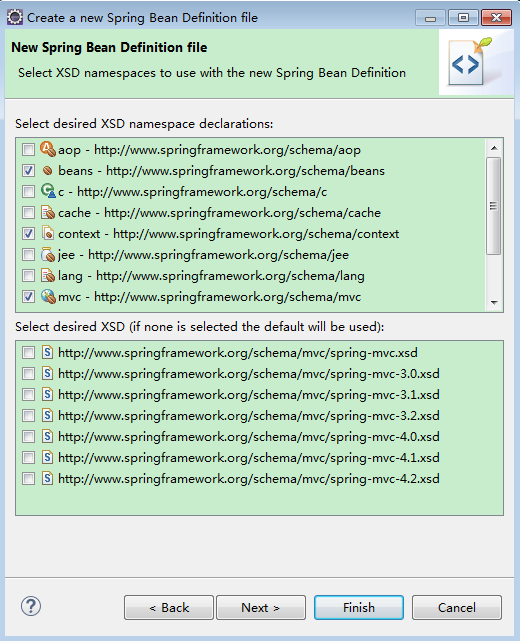Click the spring-mvc-4.1.xsd file icon
520x641 pixels.
coord(47,457)
